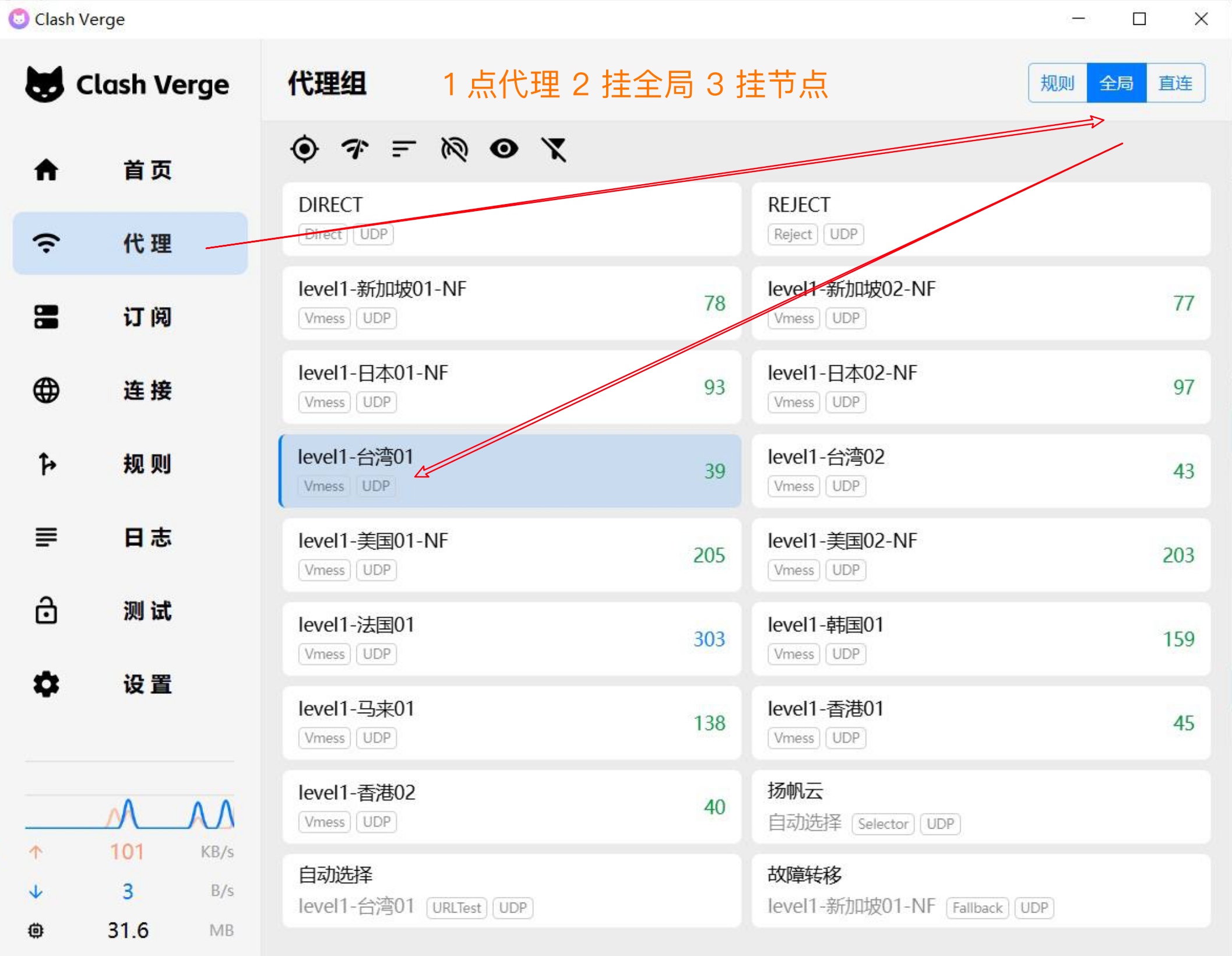The height and width of the screenshot is (956, 1232).
Task: Expand the 自动选择 URLTest group
Action: 511,890
